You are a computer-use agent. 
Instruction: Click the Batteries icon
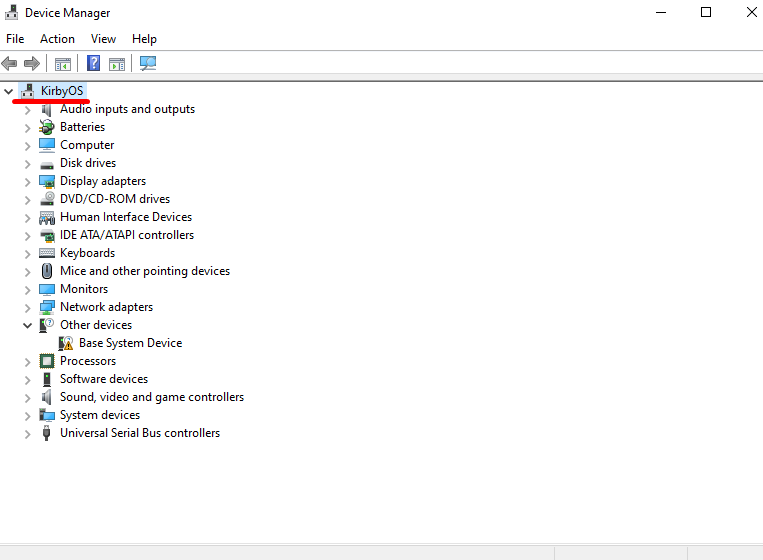47,127
